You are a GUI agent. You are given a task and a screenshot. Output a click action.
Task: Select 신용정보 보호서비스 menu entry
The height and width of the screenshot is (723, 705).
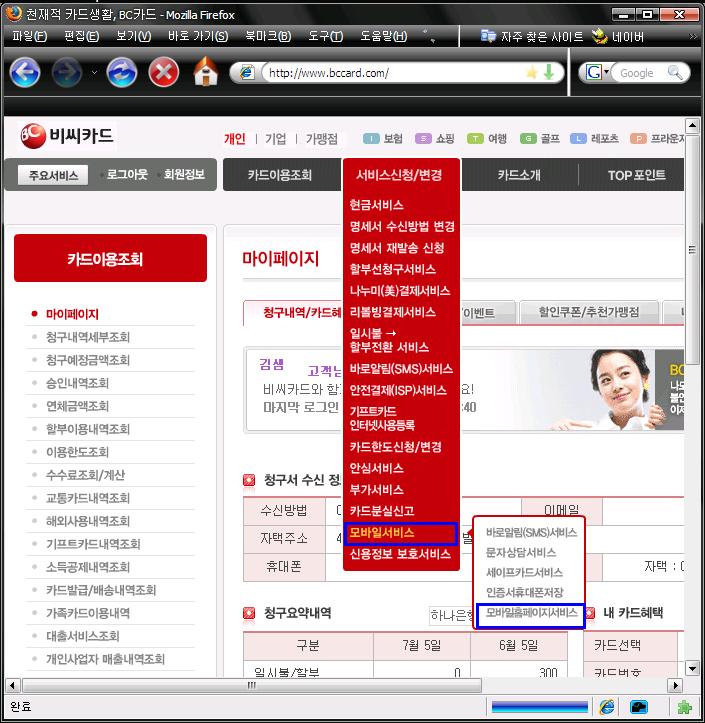(x=400, y=554)
